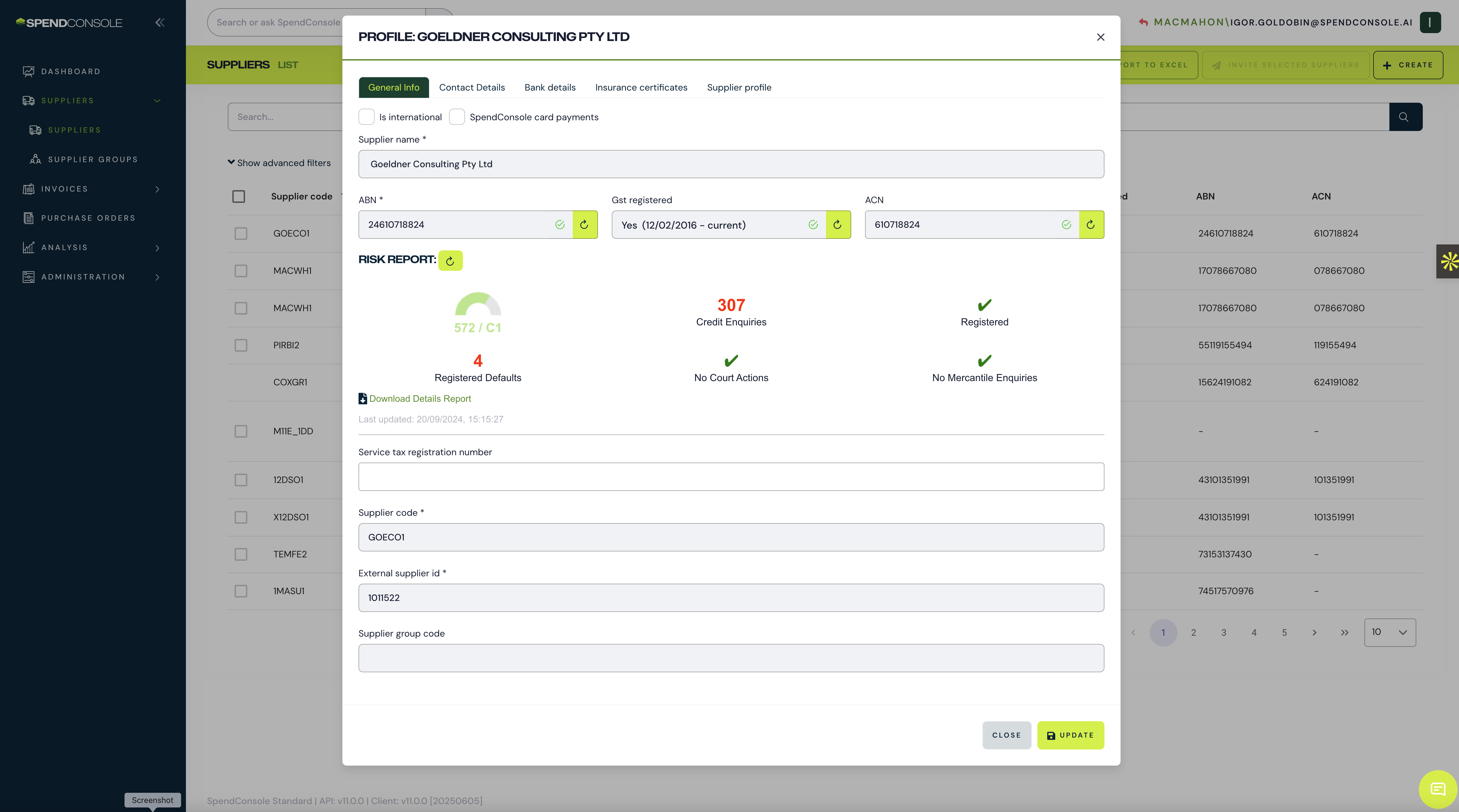Switch to the Bank details tab

[550, 87]
